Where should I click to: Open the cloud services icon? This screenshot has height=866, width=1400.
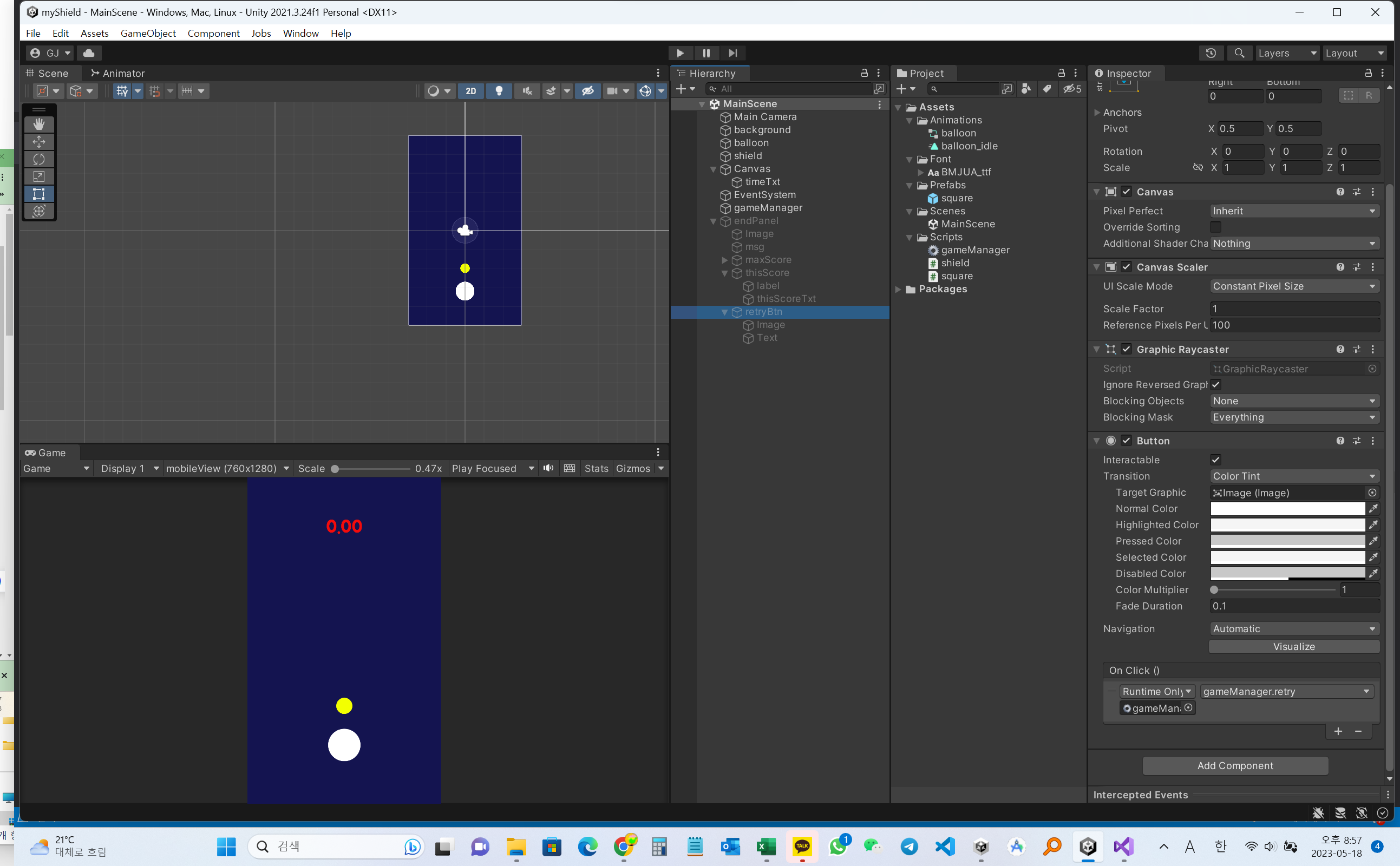pos(89,53)
